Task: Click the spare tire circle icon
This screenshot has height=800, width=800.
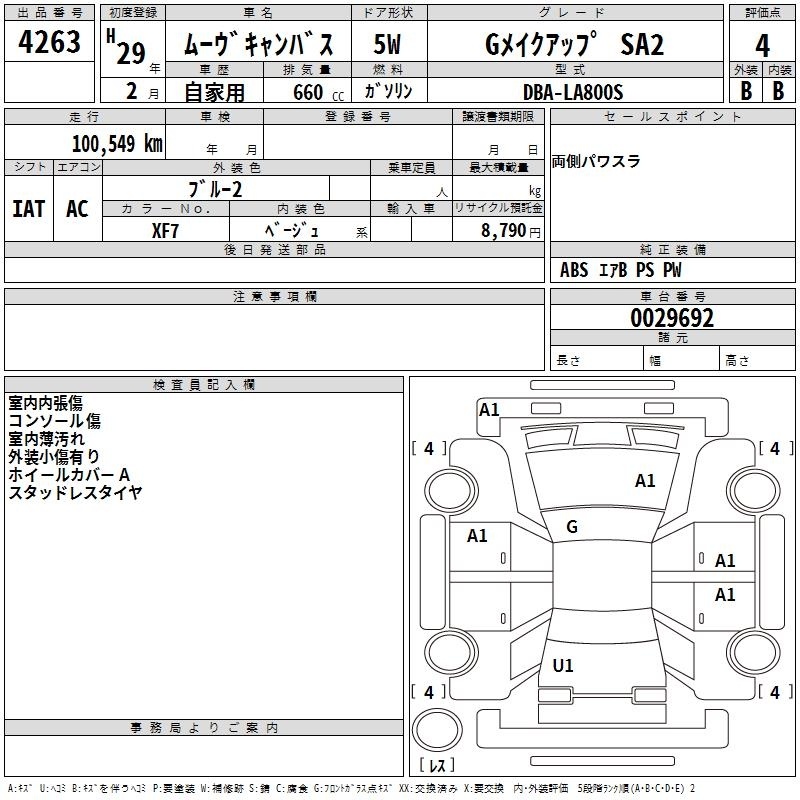Action: [437, 729]
